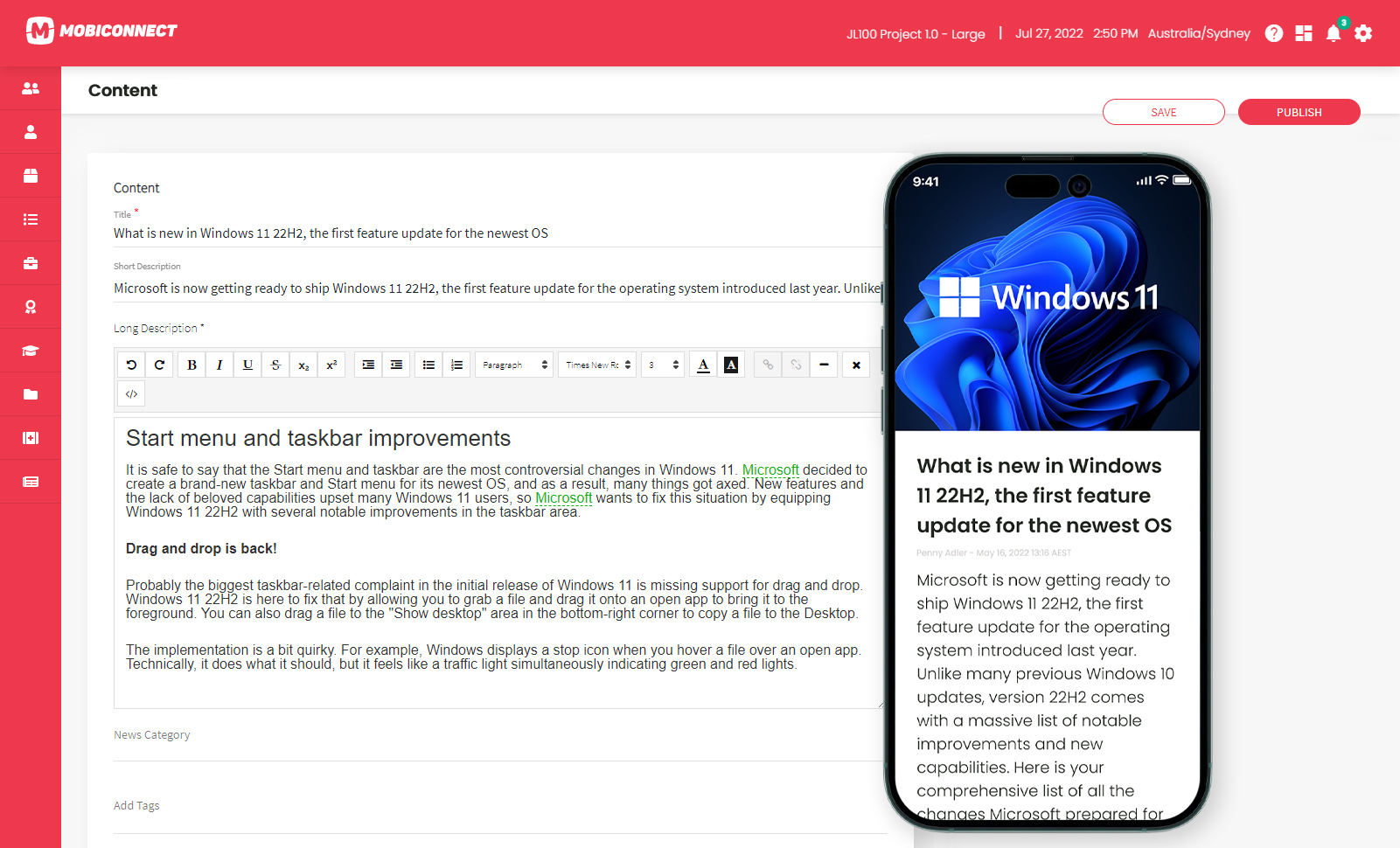Open the folder sidebar icon
Screen dimensions: 1400x848
click(31, 394)
